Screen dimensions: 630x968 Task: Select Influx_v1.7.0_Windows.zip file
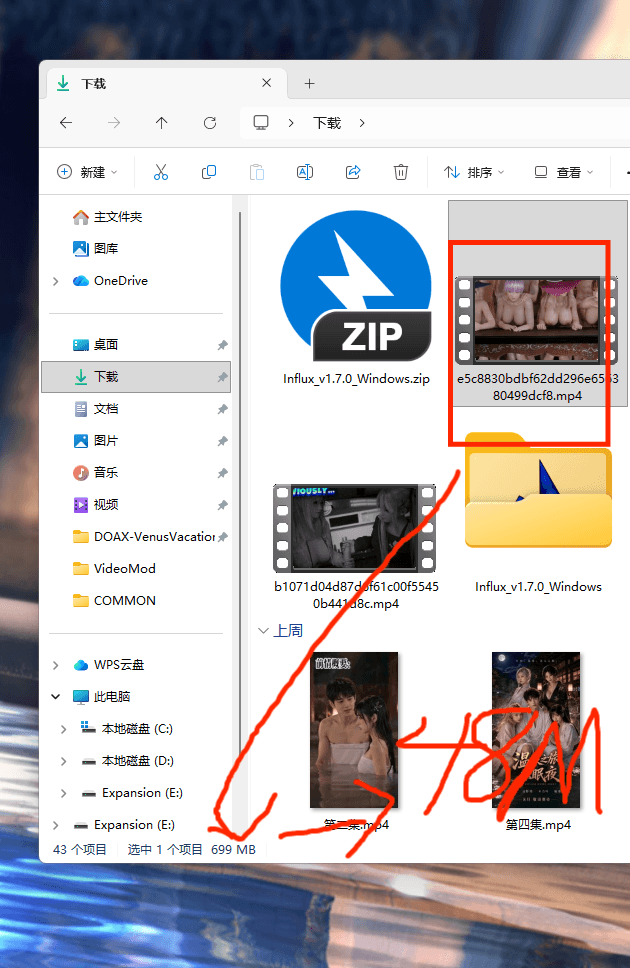(356, 298)
